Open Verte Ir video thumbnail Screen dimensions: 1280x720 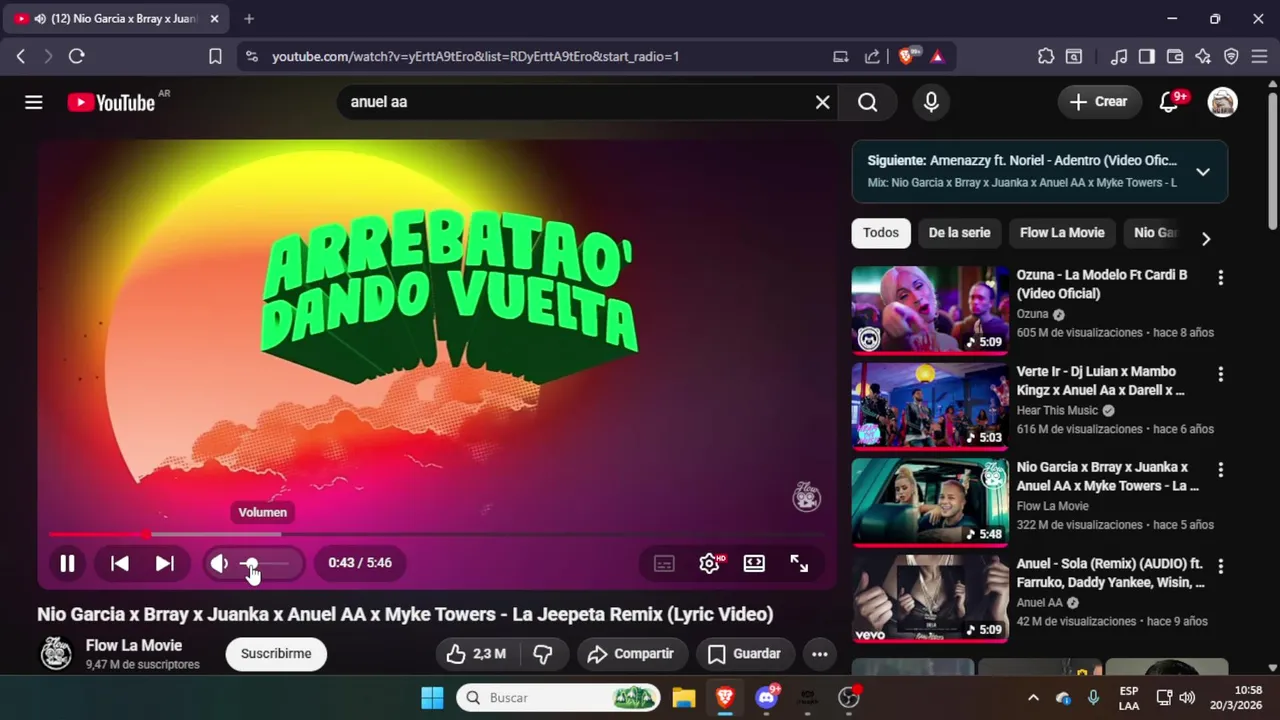tap(930, 405)
